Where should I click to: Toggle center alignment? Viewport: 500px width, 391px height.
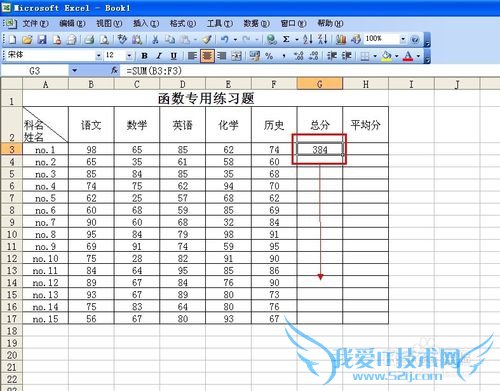pos(207,56)
